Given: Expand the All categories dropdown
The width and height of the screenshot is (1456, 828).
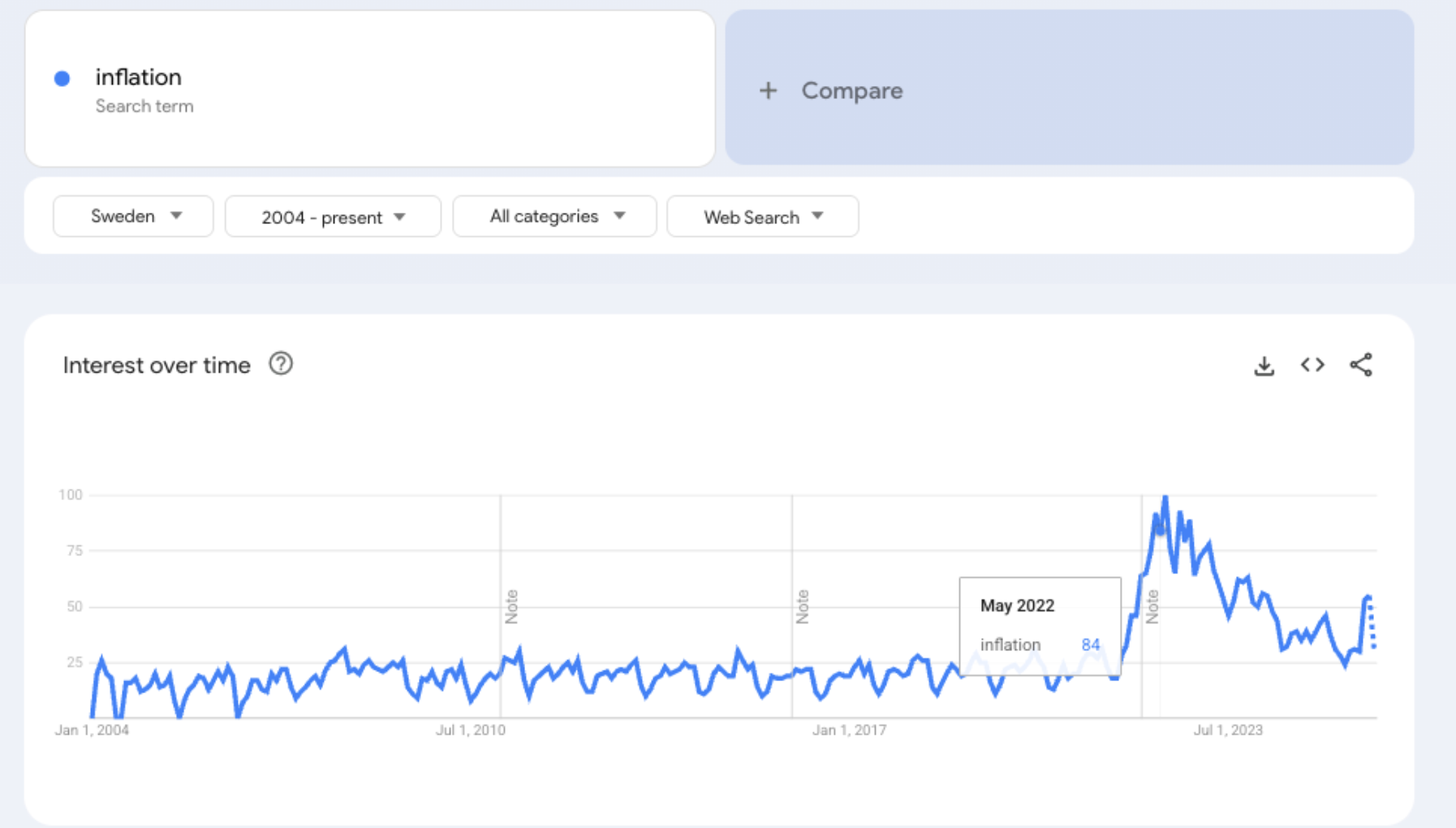Looking at the screenshot, I should 555,217.
